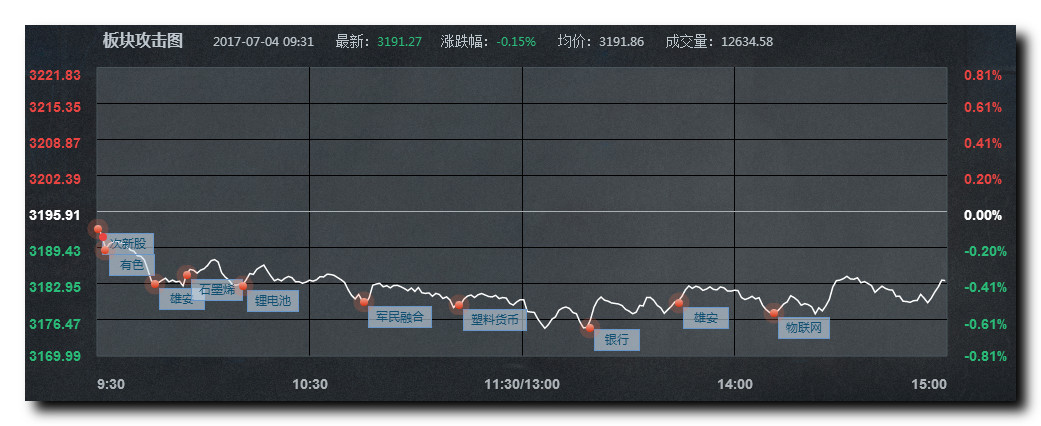The image size is (1041, 426).
Task: Click the 雄安 label beside 石墨烯
Action: (x=181, y=299)
